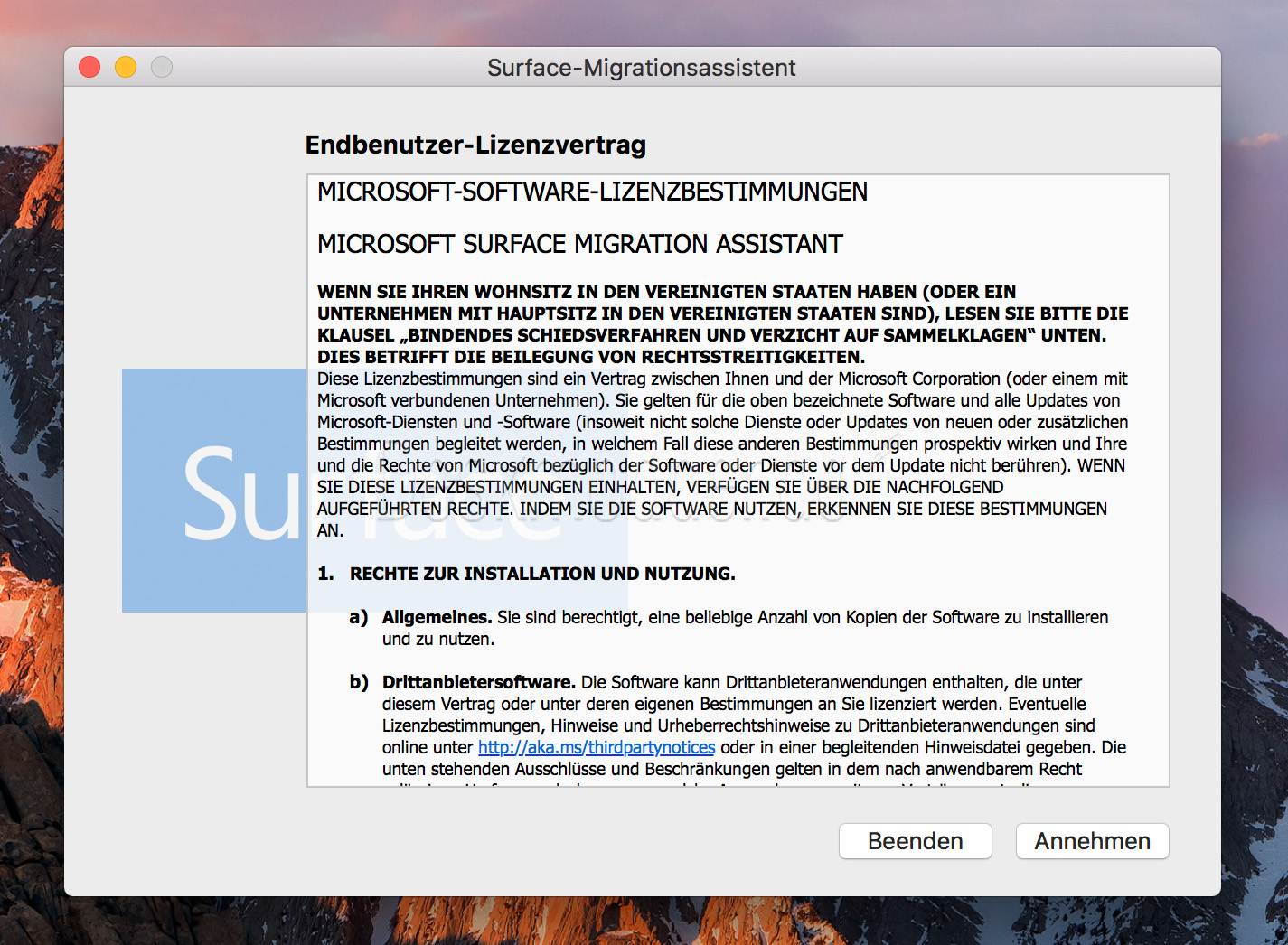Click the Annehmen button
The image size is (1288, 945).
click(1092, 841)
